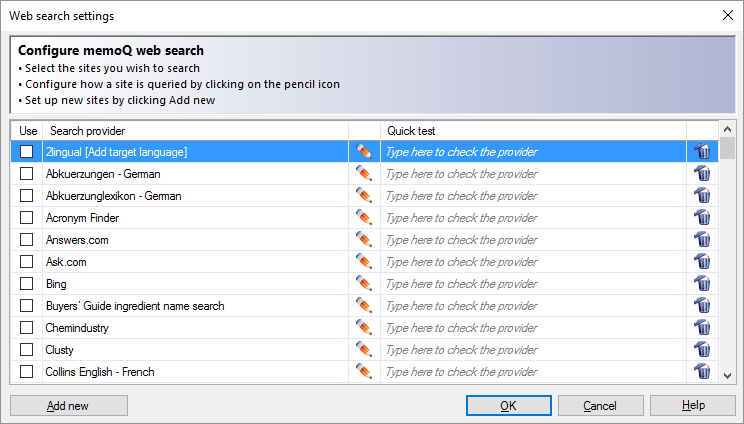Enable the Bing search provider checkbox
This screenshot has height=424, width=744.
27,284
